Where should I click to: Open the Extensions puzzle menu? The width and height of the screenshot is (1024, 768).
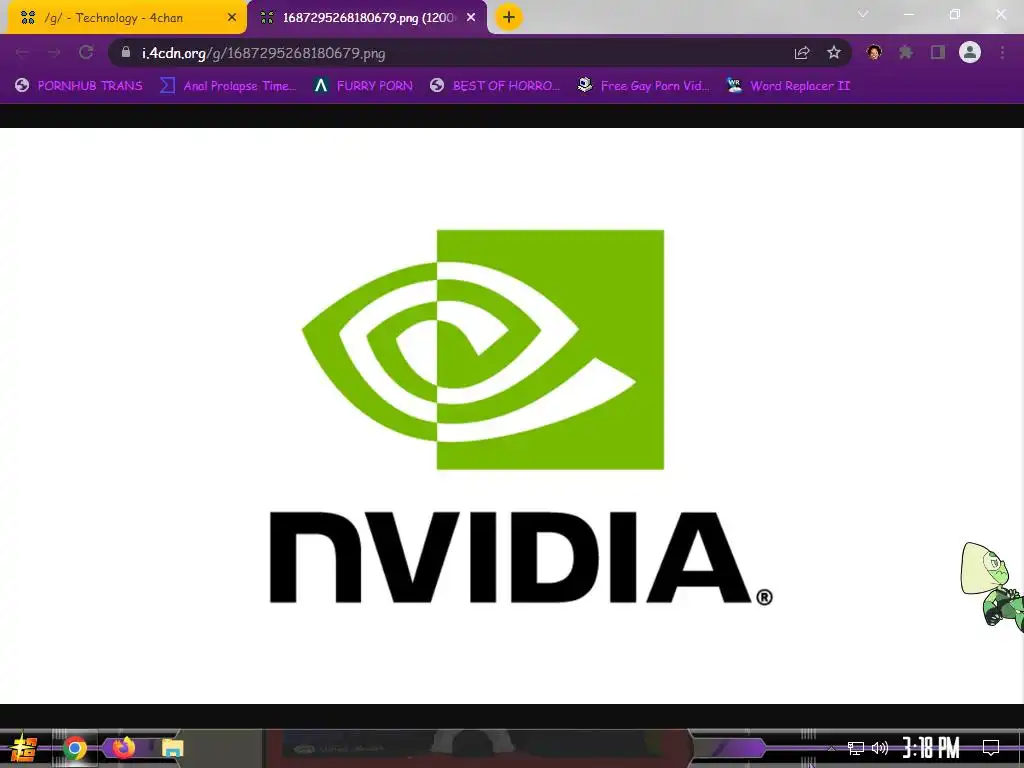tap(906, 52)
